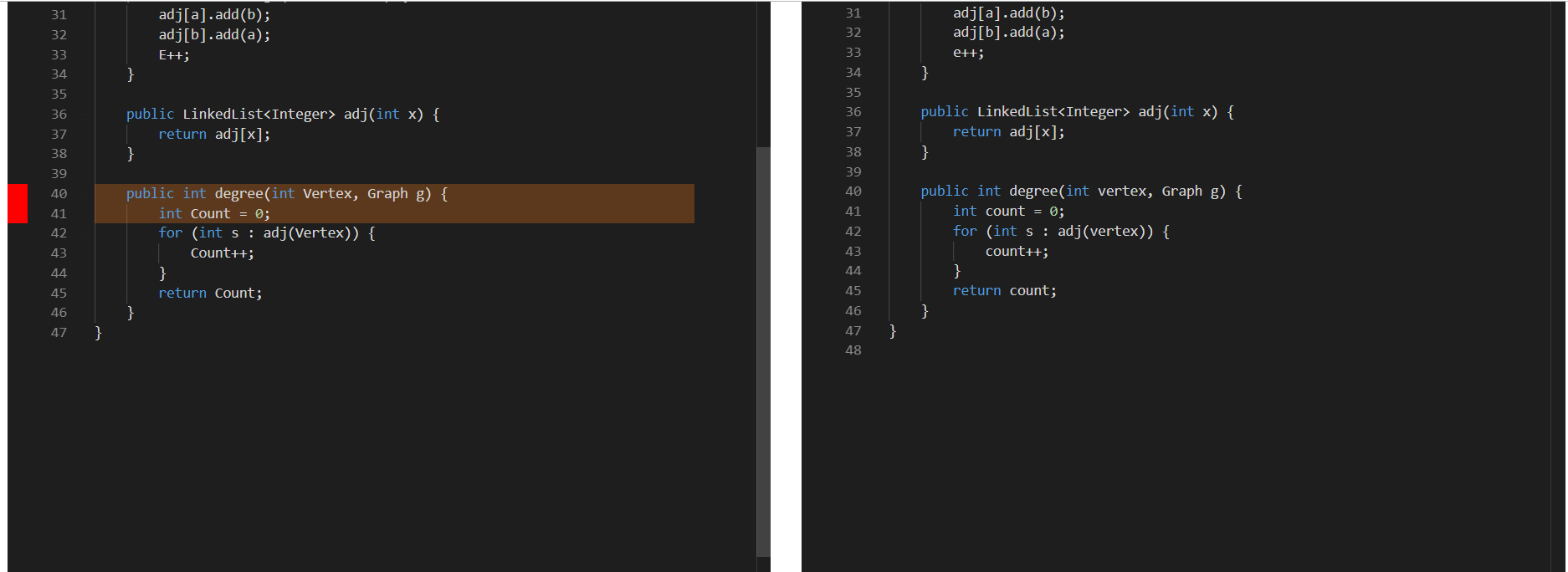This screenshot has width=1568, height=572.
Task: Click the red marker beside line 40
Action: (18, 203)
